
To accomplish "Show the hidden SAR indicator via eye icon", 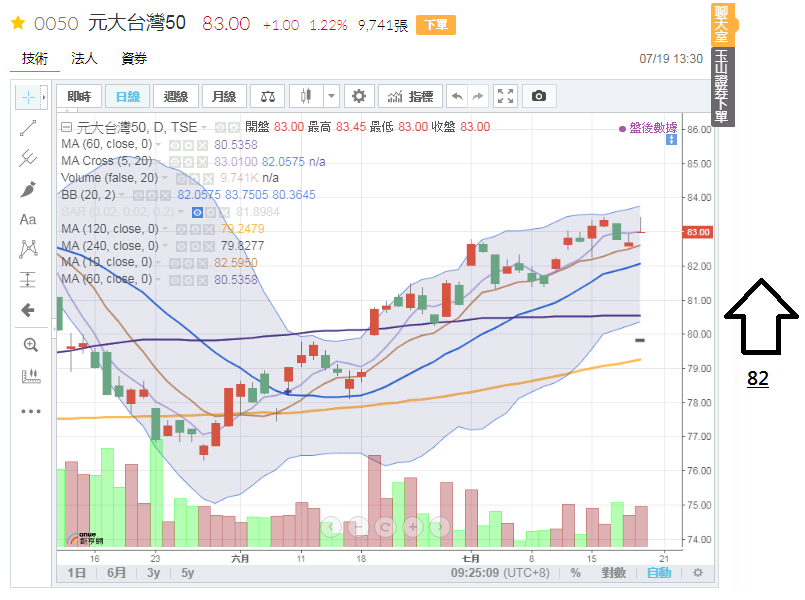I will (197, 212).
